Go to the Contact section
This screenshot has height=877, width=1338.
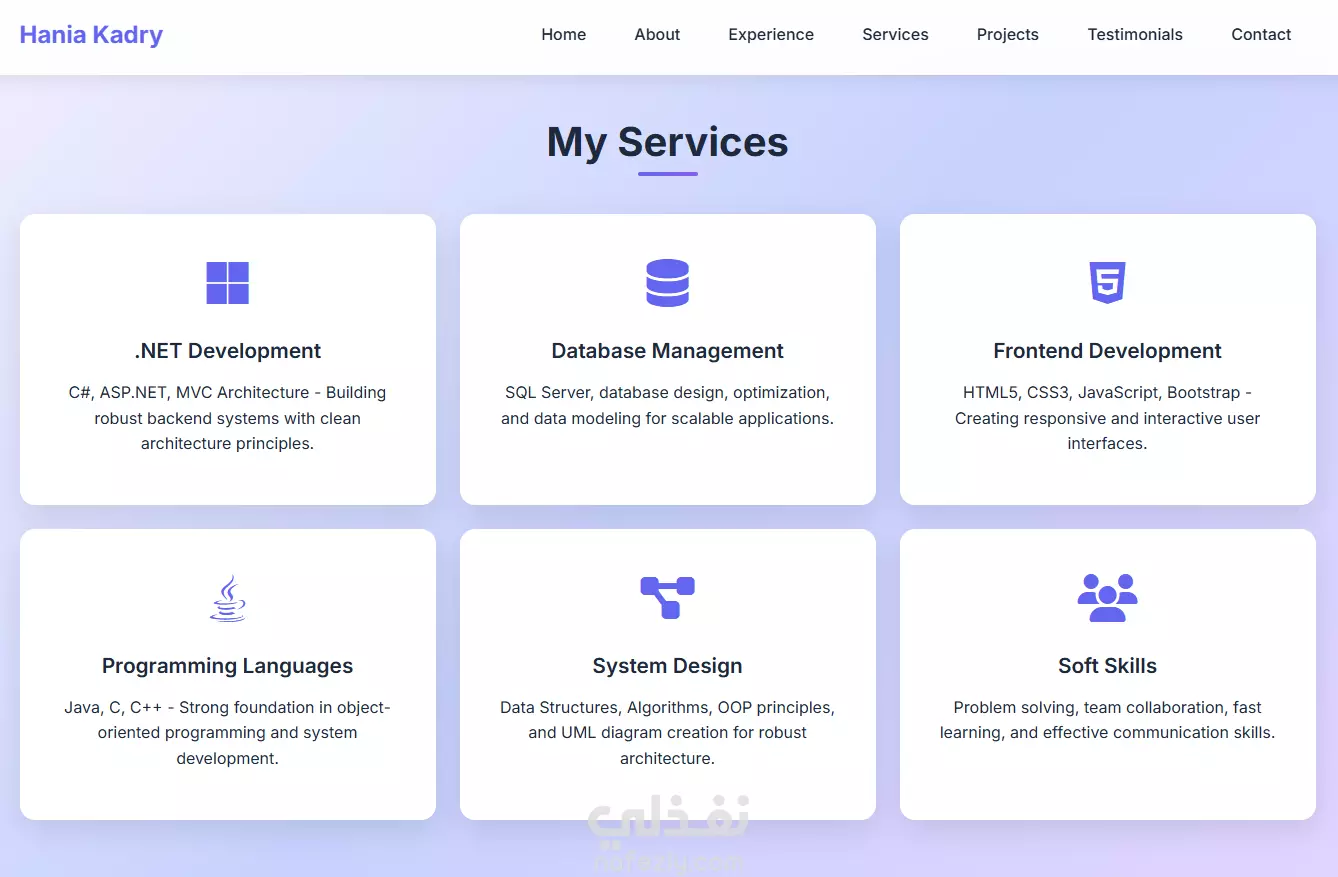tap(1261, 35)
